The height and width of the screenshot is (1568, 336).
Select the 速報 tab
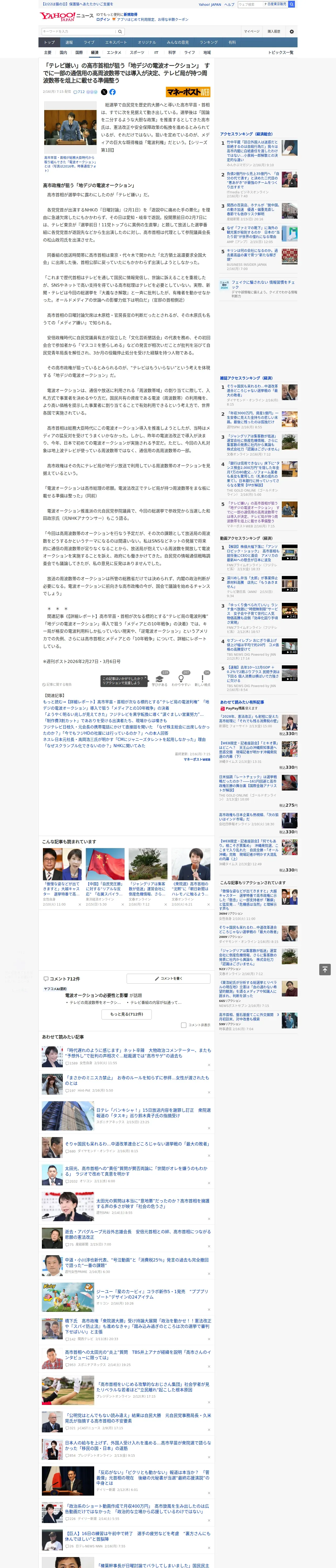click(69, 43)
